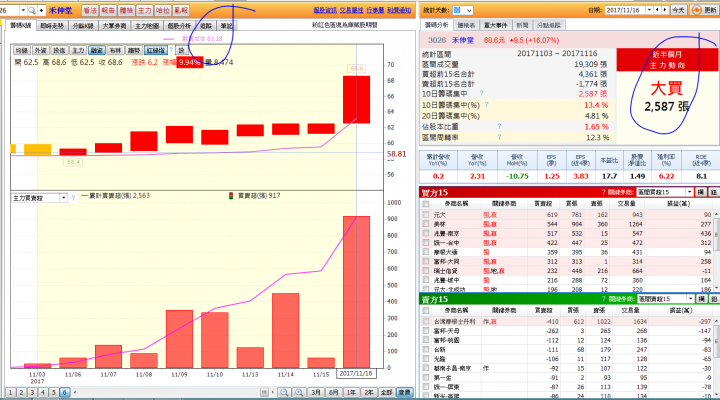
Task: Click the 今天 button
Action: [x=678, y=10]
